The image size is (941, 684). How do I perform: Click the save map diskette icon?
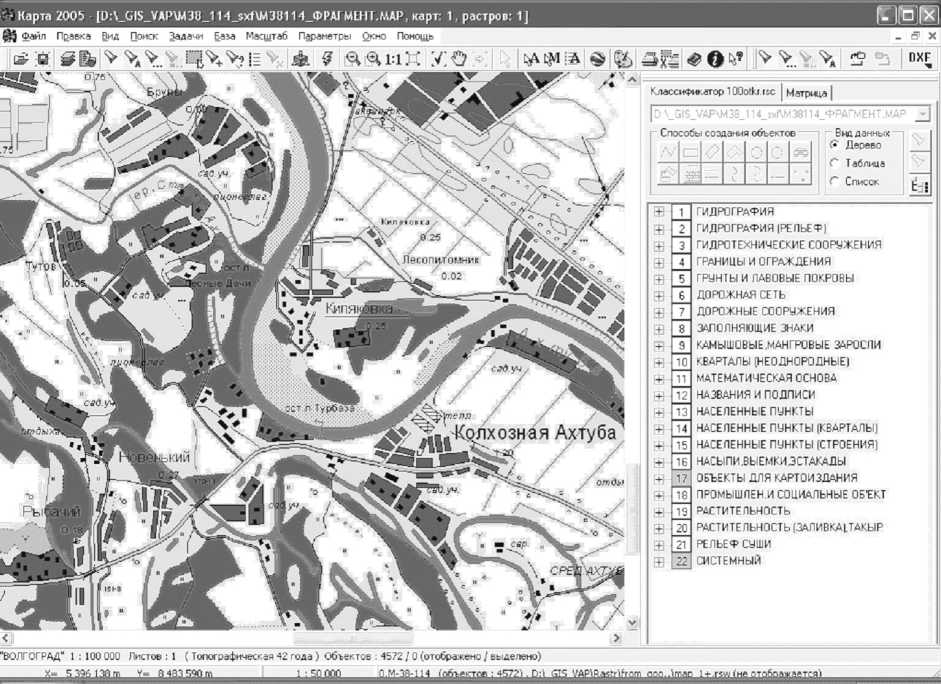[x=43, y=59]
